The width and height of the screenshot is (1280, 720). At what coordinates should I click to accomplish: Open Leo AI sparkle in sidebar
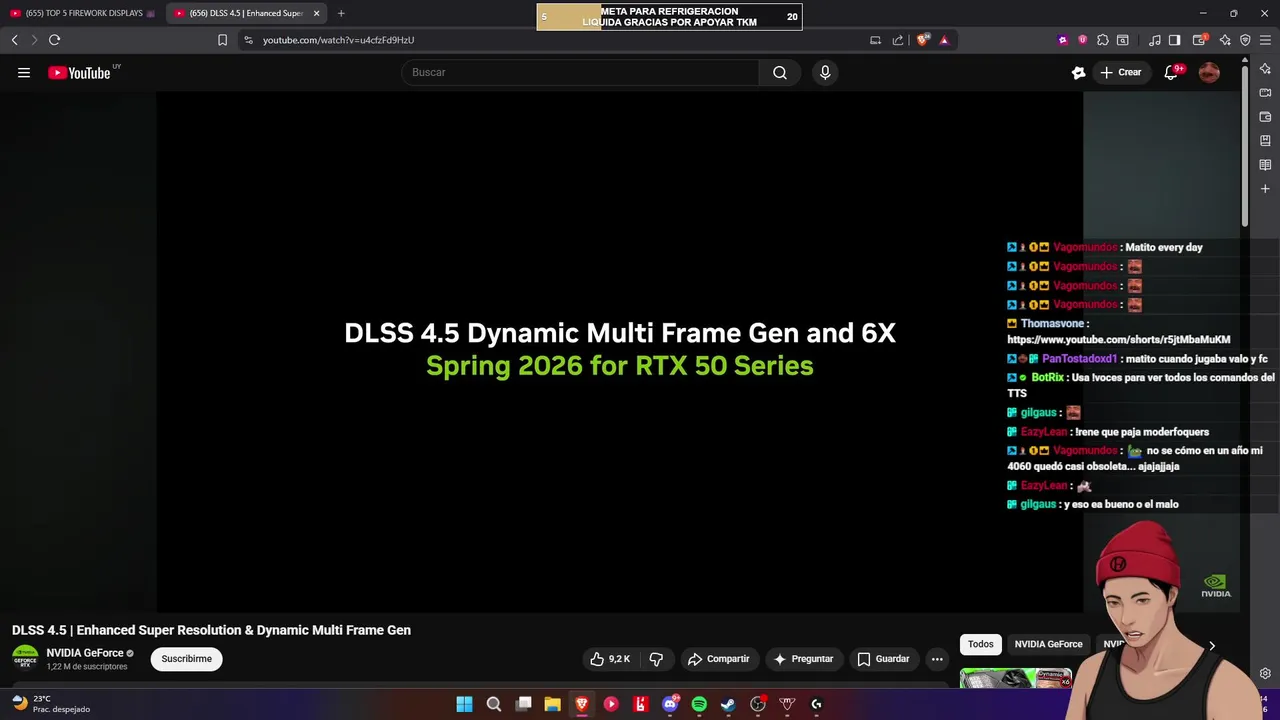coord(1265,69)
